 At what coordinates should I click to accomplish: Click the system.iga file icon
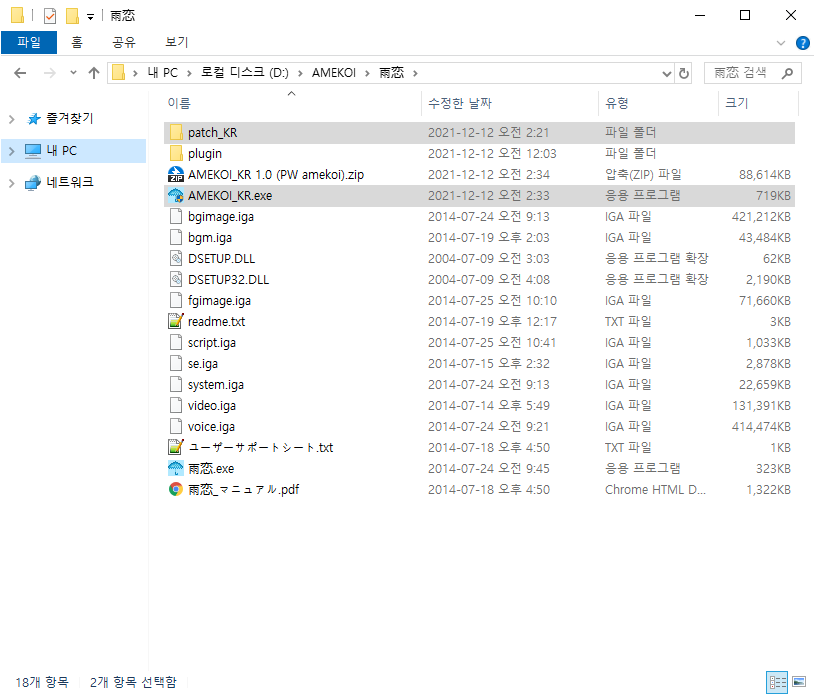click(176, 384)
